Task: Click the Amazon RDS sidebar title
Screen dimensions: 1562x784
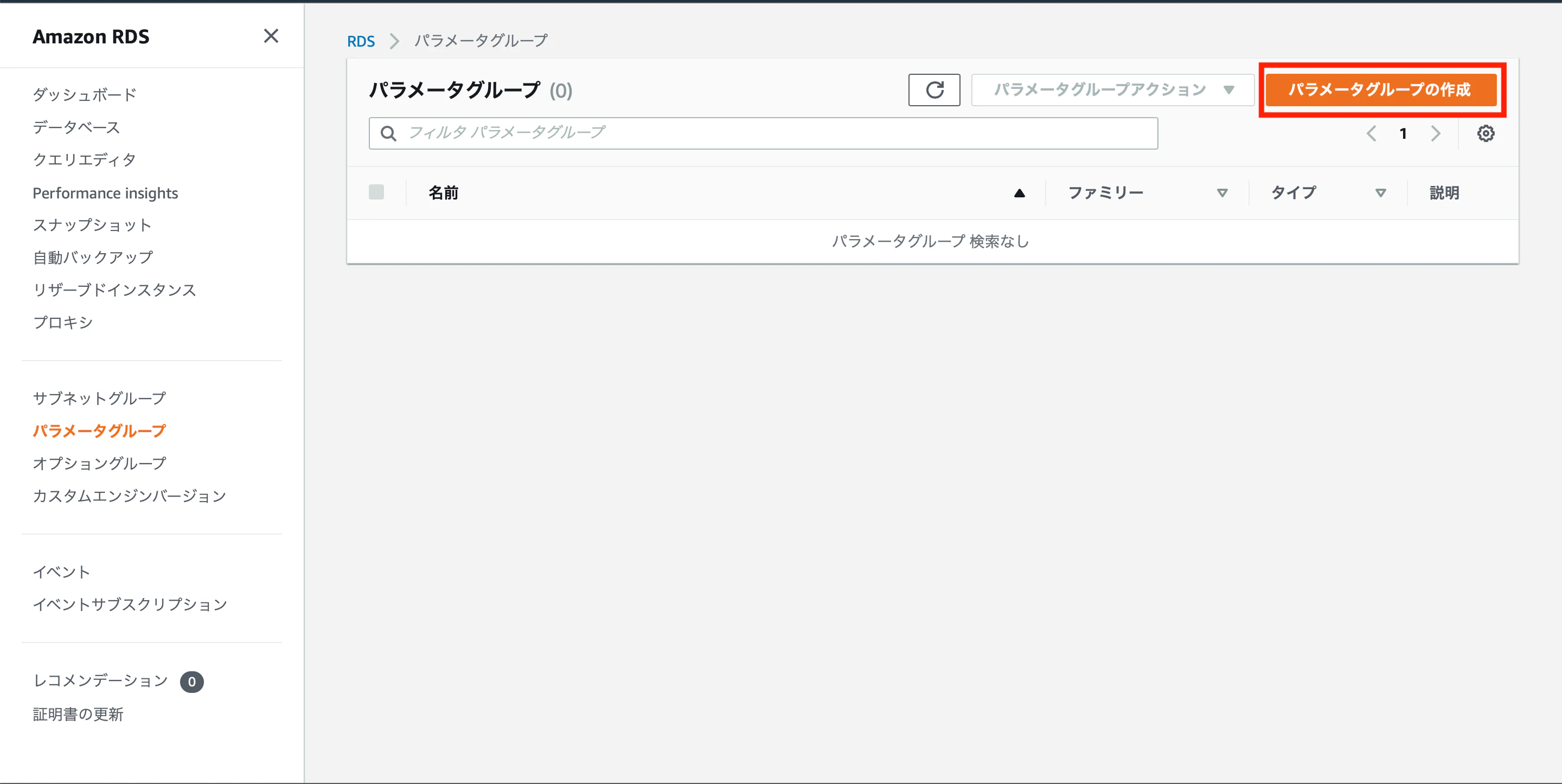Action: pos(91,36)
